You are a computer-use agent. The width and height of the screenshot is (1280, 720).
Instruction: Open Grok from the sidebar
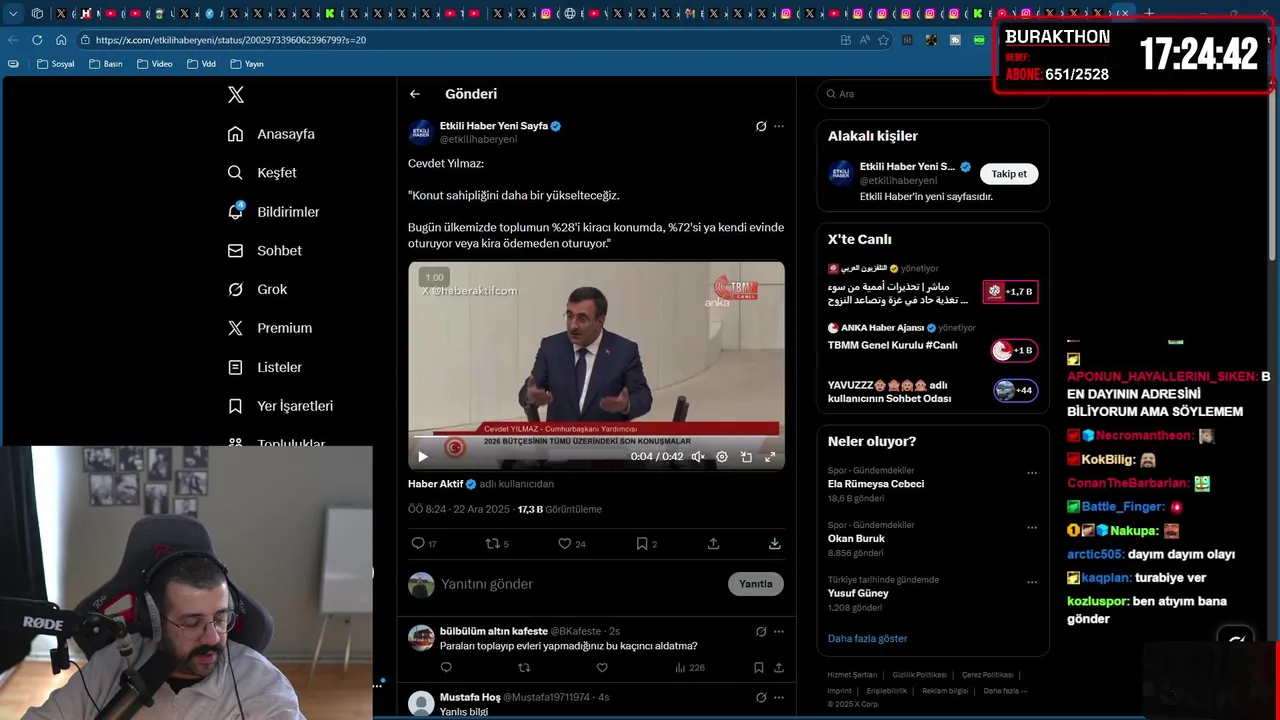(x=257, y=289)
